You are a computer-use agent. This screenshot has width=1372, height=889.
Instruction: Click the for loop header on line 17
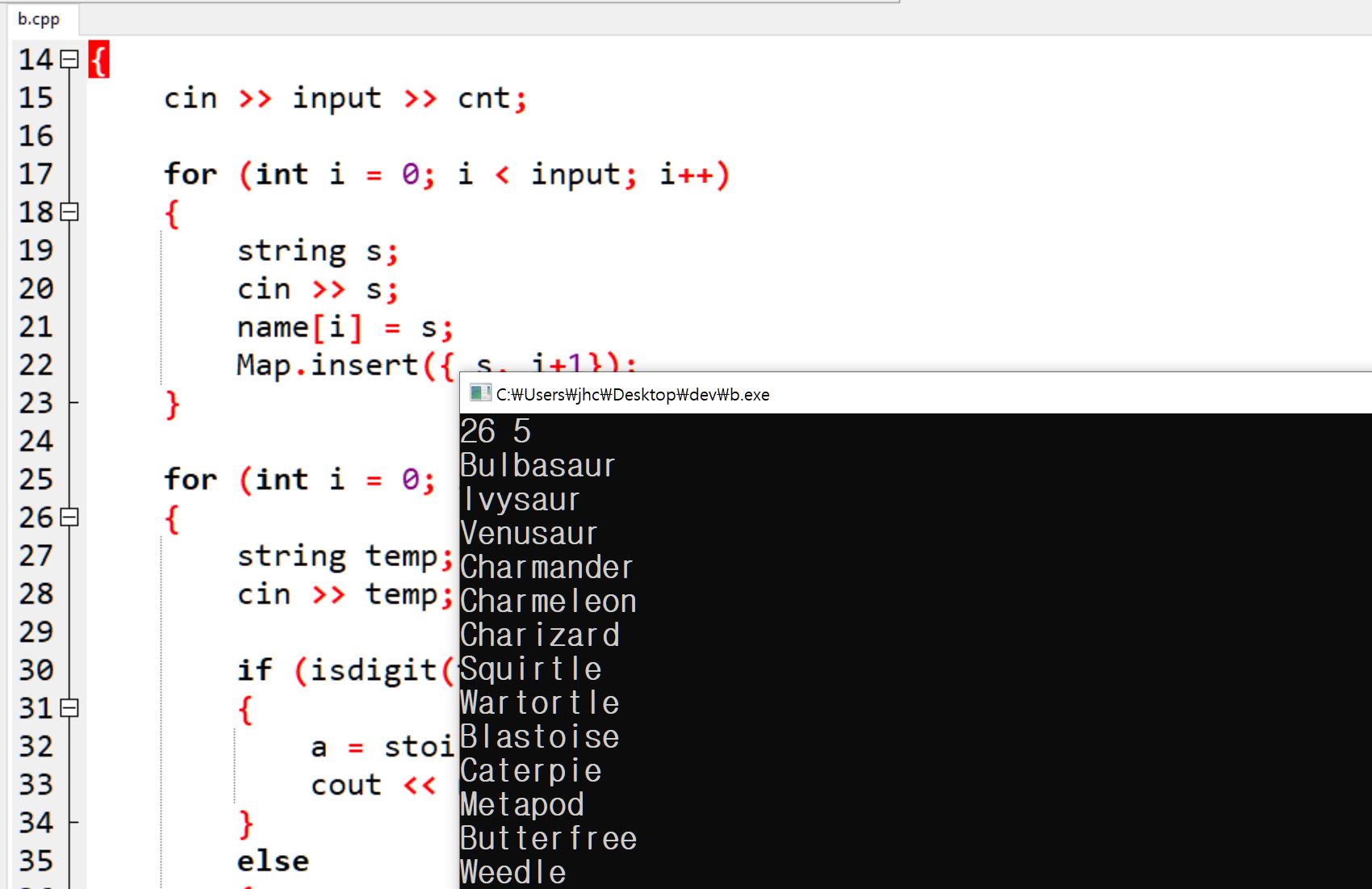(447, 174)
